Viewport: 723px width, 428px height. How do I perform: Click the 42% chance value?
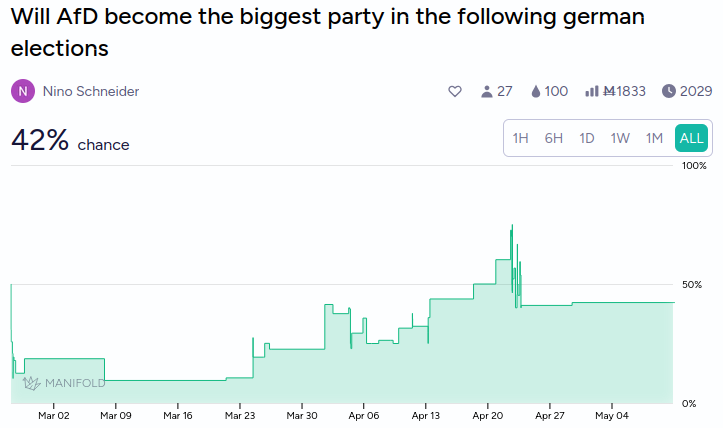[x=40, y=140]
